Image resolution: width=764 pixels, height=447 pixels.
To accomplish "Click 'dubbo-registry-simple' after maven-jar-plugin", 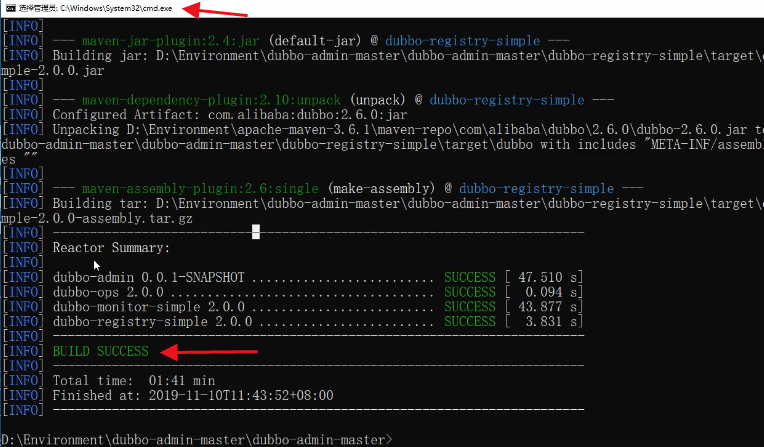I will pos(462,41).
